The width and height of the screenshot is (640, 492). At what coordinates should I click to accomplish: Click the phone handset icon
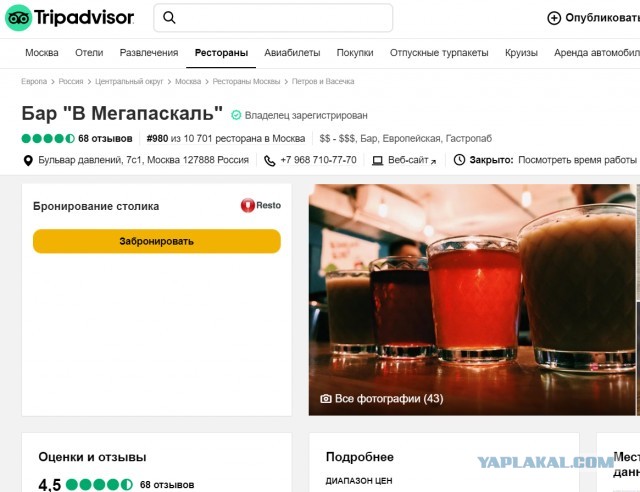point(269,160)
